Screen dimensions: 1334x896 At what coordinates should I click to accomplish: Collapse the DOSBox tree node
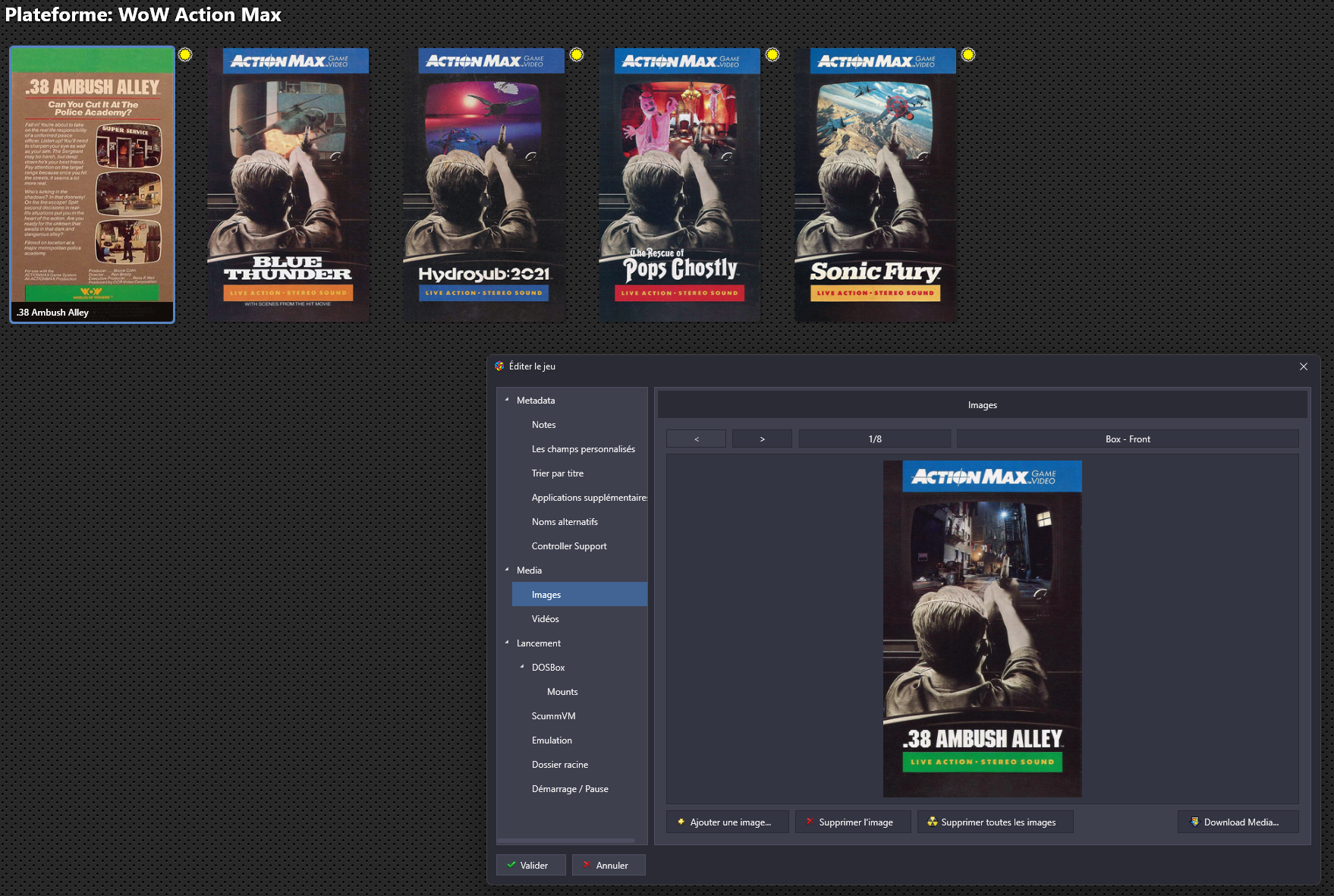(522, 667)
